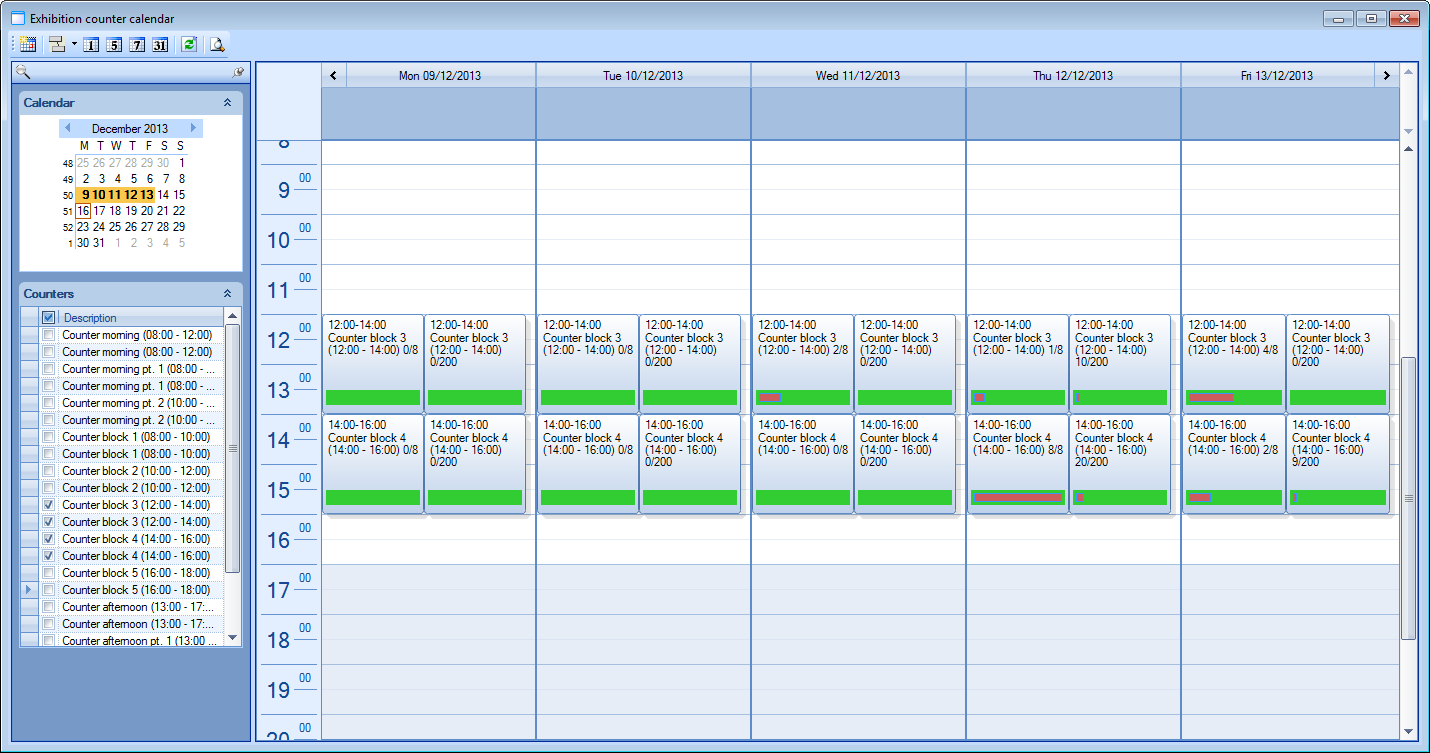Toggle the Description header select-all checkbox
Screen dimensions: 1430x753
pos(48,318)
